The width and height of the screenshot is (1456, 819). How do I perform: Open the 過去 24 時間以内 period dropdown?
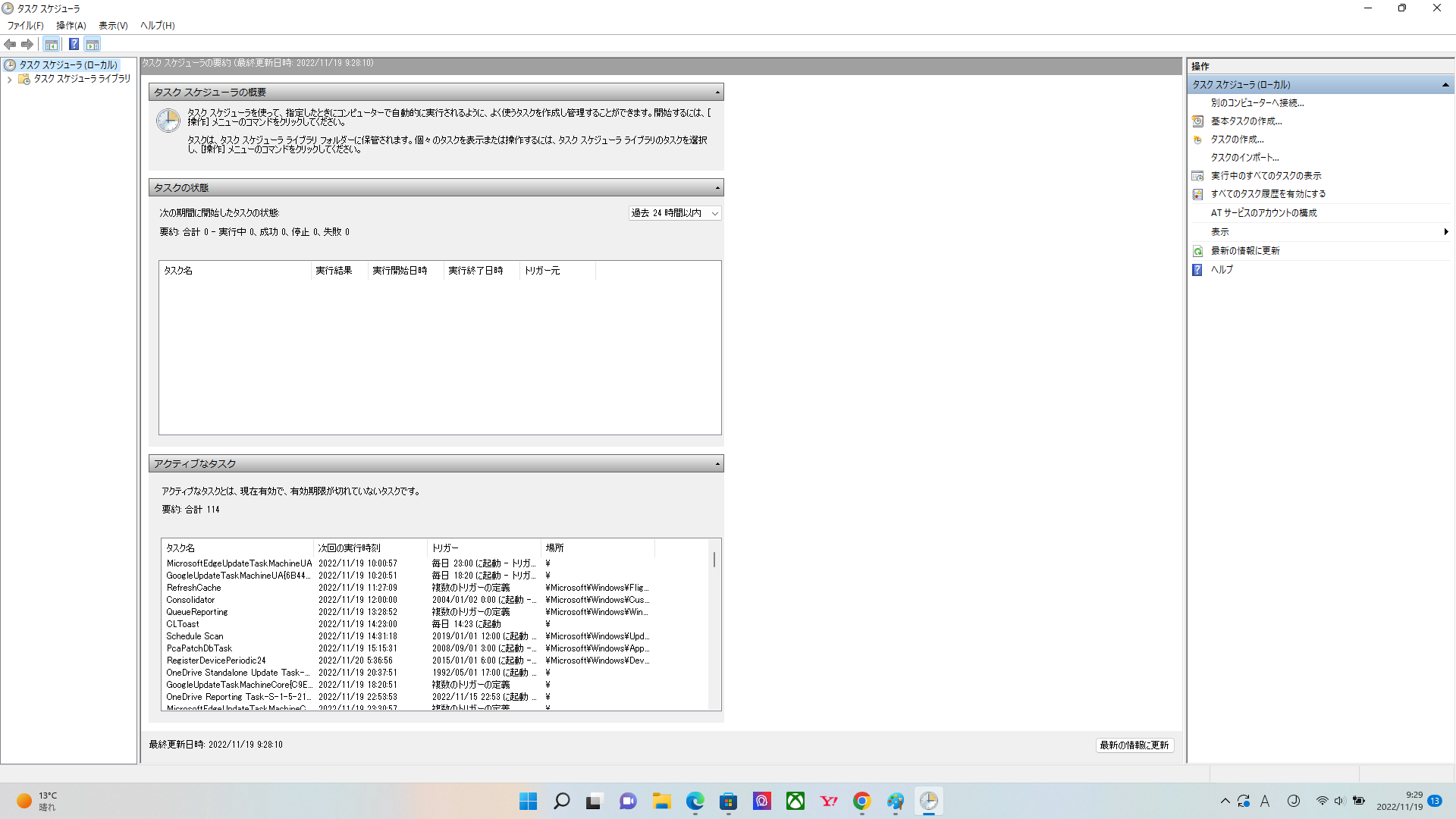(674, 213)
